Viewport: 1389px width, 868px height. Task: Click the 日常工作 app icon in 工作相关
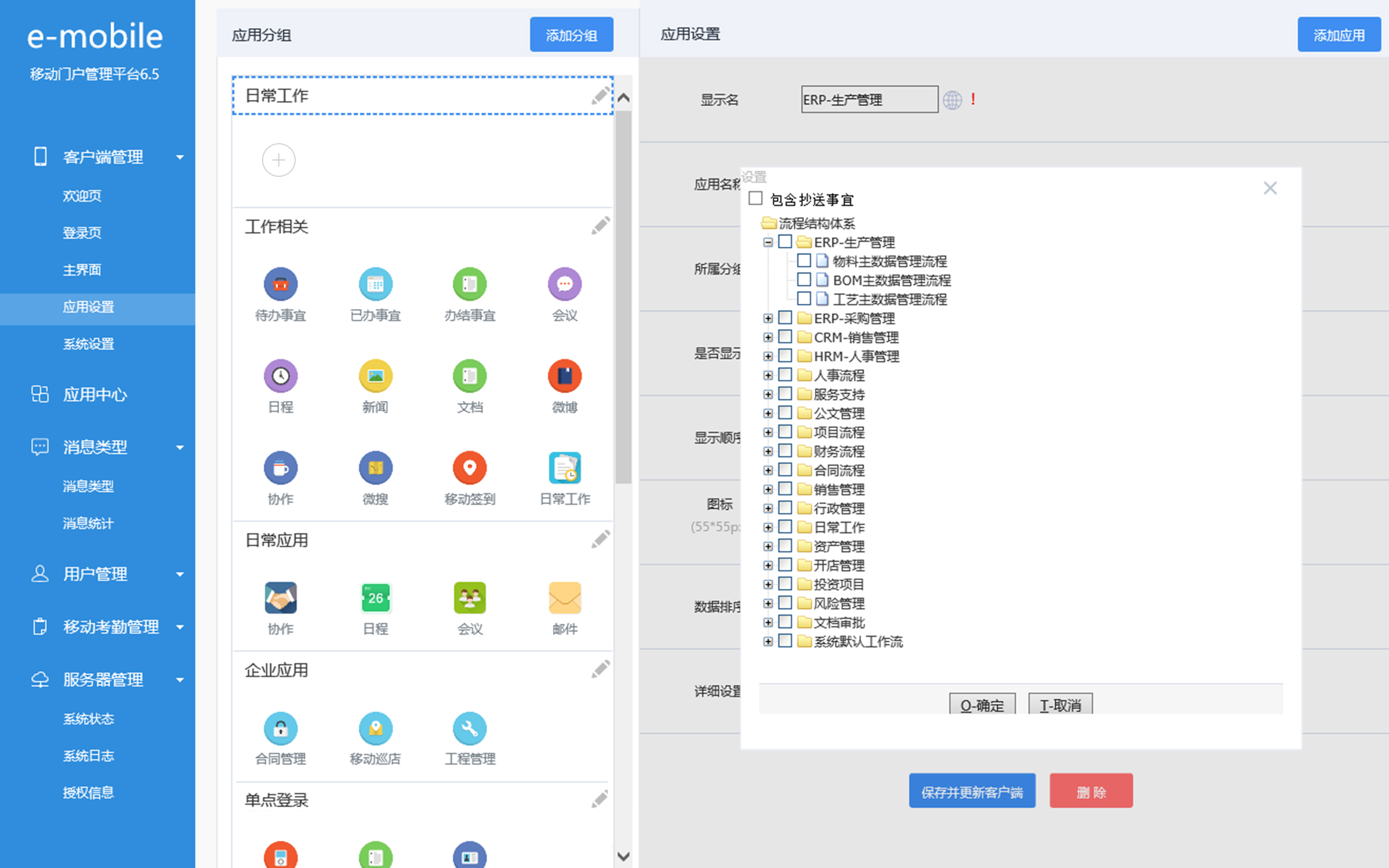565,468
